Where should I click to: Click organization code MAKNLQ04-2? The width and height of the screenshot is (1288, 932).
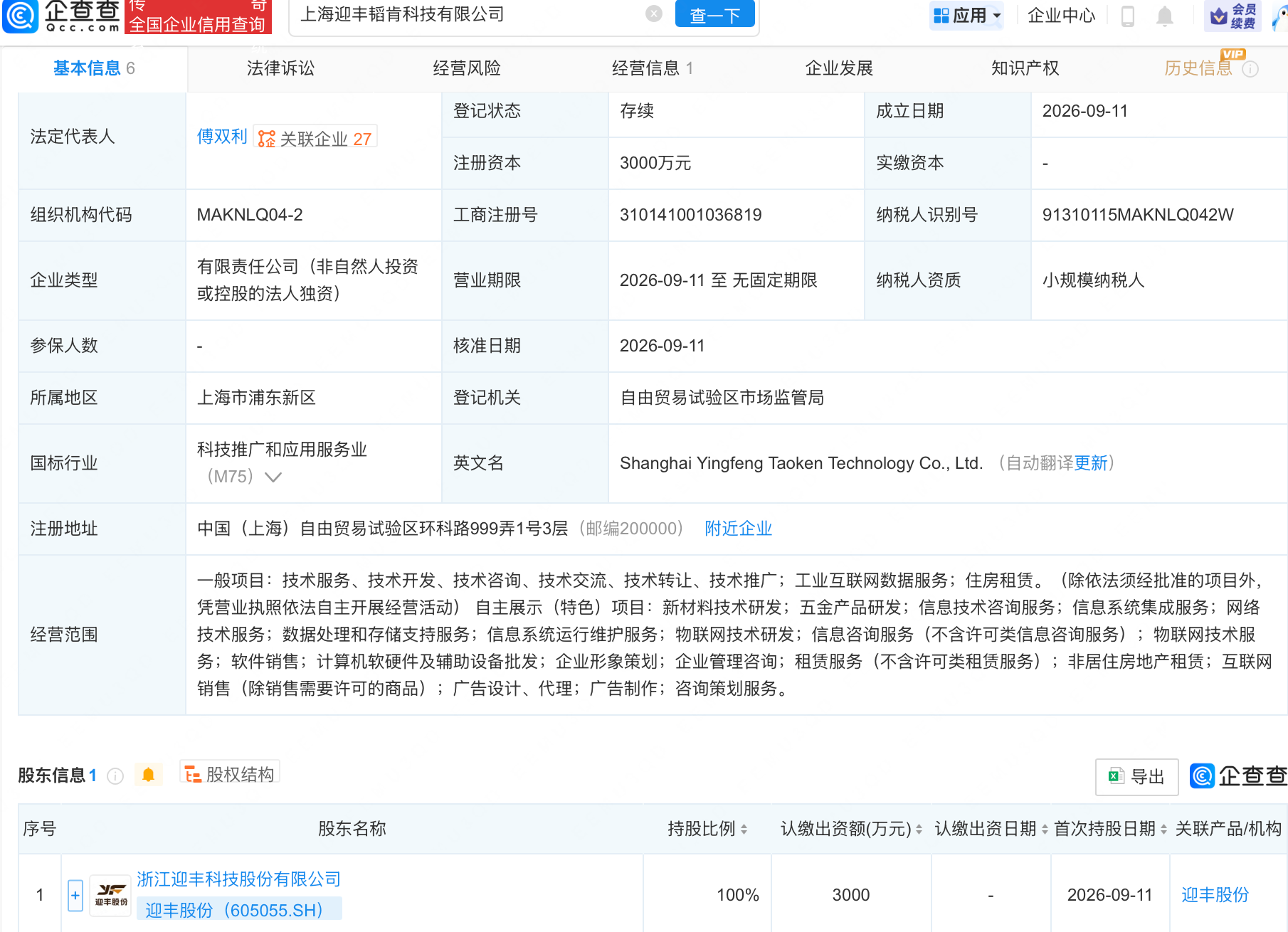250,215
